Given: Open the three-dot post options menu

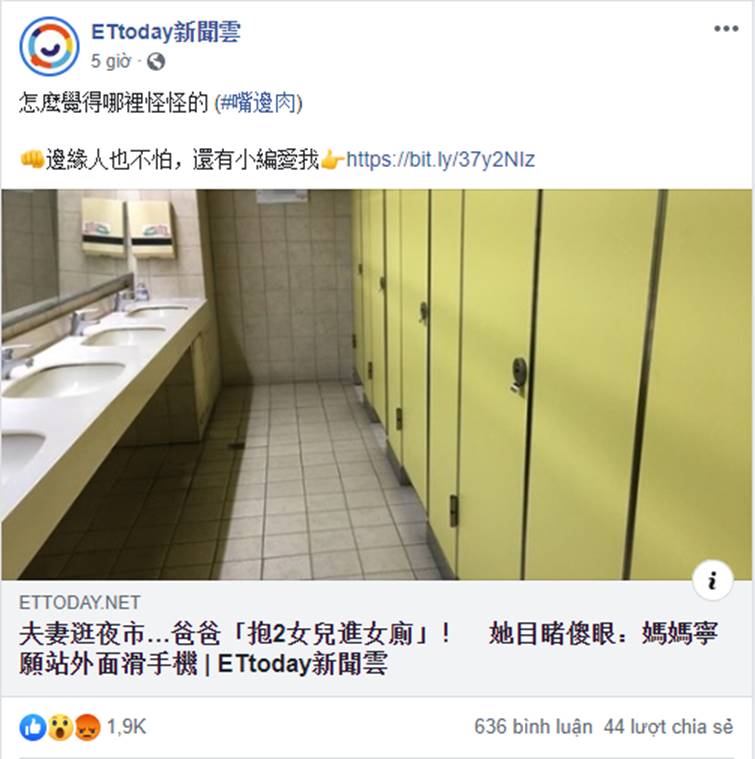Looking at the screenshot, I should (726, 29).
